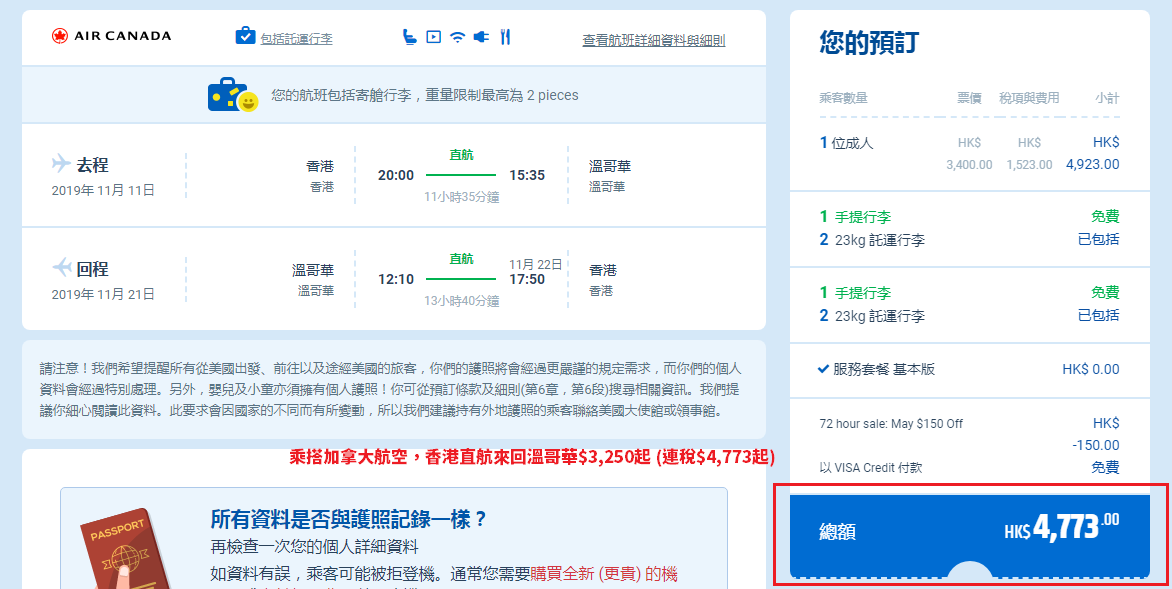This screenshot has width=1172, height=589.
Task: Click the total price HK$ 4,773.00
Action: coord(1062,526)
